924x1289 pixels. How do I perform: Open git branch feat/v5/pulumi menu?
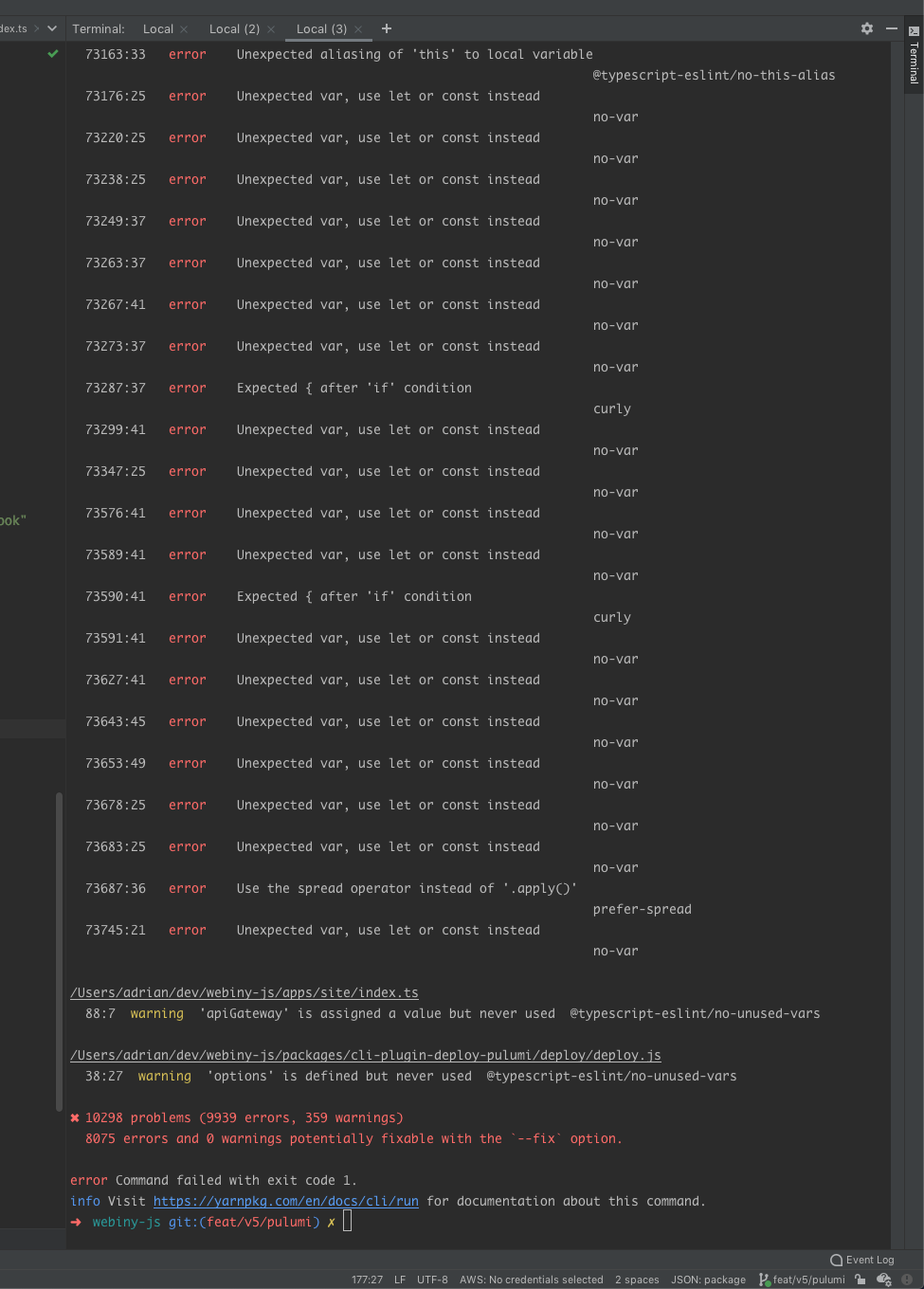click(x=802, y=1280)
